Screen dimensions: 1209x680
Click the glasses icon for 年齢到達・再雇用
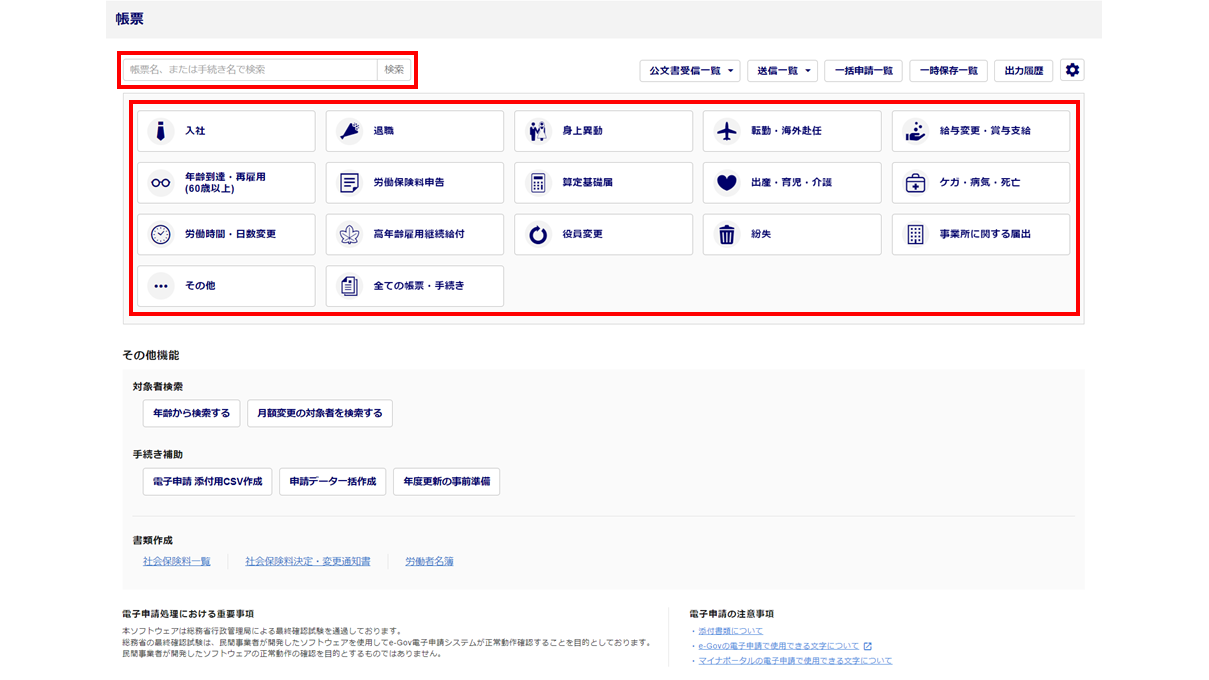coord(161,183)
